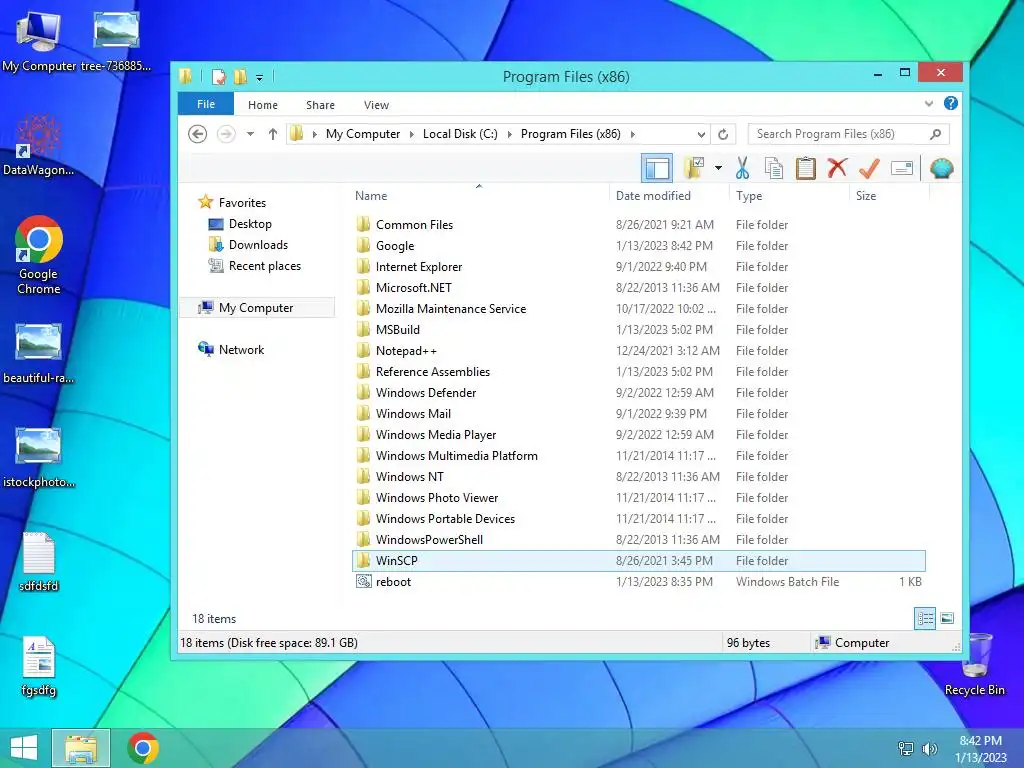This screenshot has height=768, width=1024.
Task: Open Customize Quick Access Toolbar dropdown
Action: pos(259,78)
